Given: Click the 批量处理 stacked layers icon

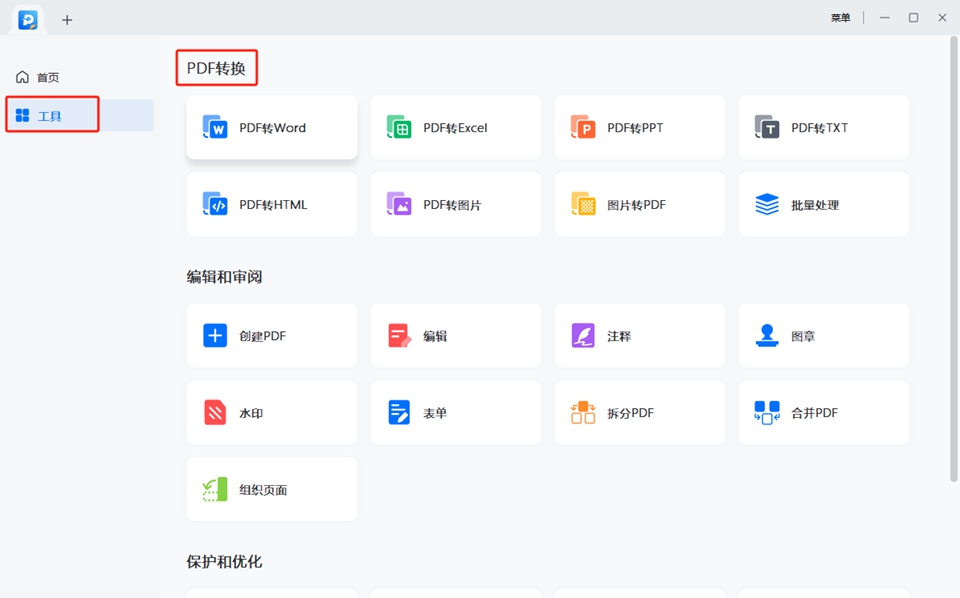Looking at the screenshot, I should [767, 204].
